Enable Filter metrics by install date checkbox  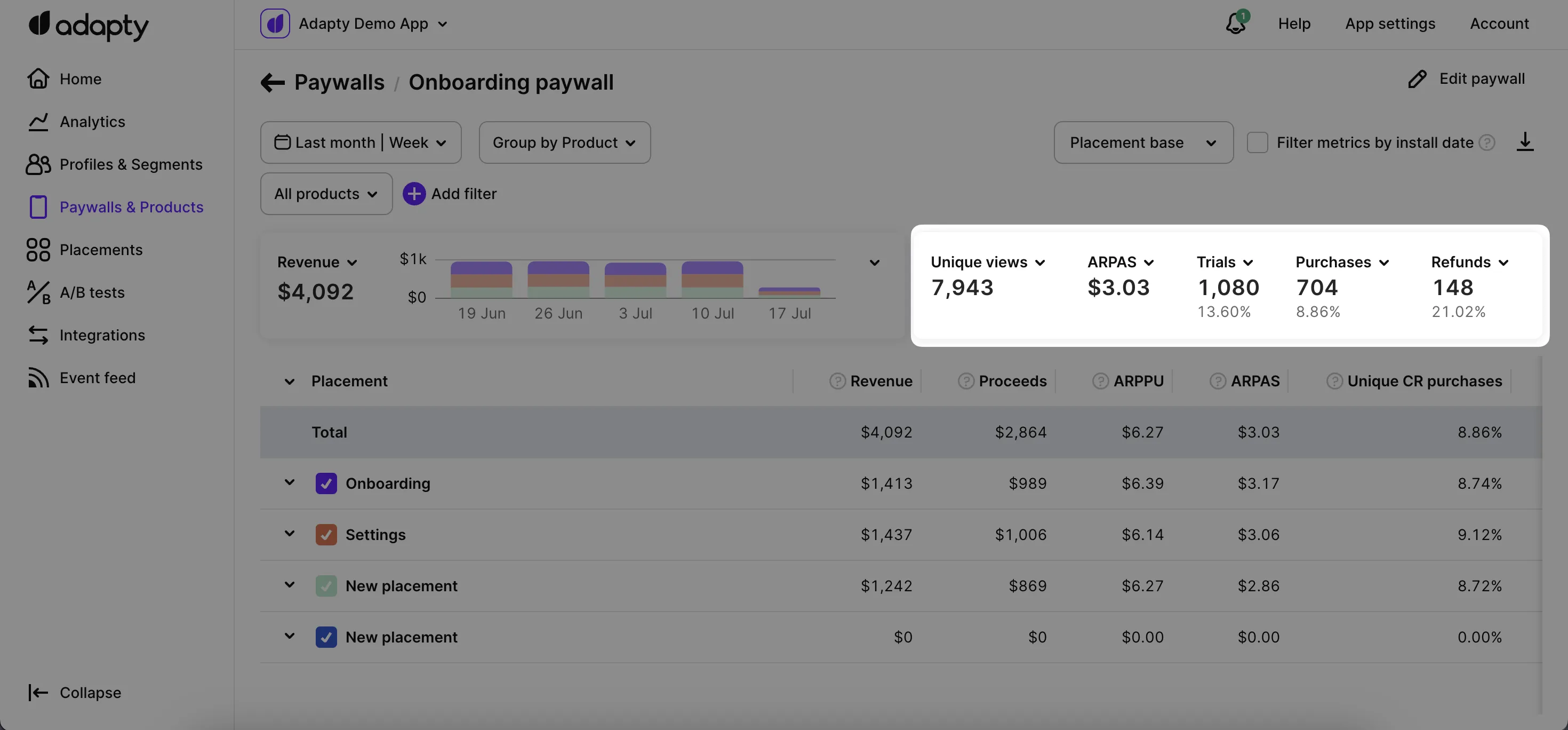[x=1257, y=142]
